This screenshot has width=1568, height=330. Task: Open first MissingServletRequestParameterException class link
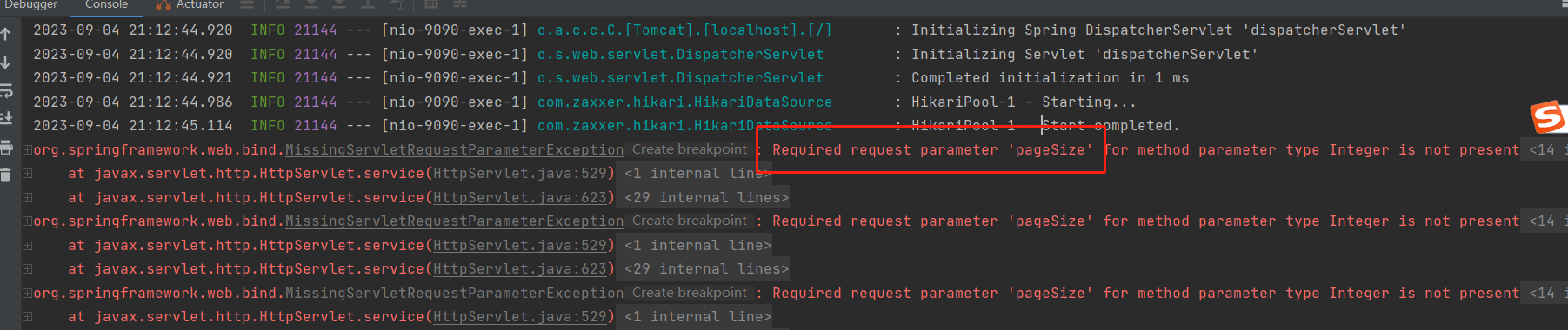(454, 150)
